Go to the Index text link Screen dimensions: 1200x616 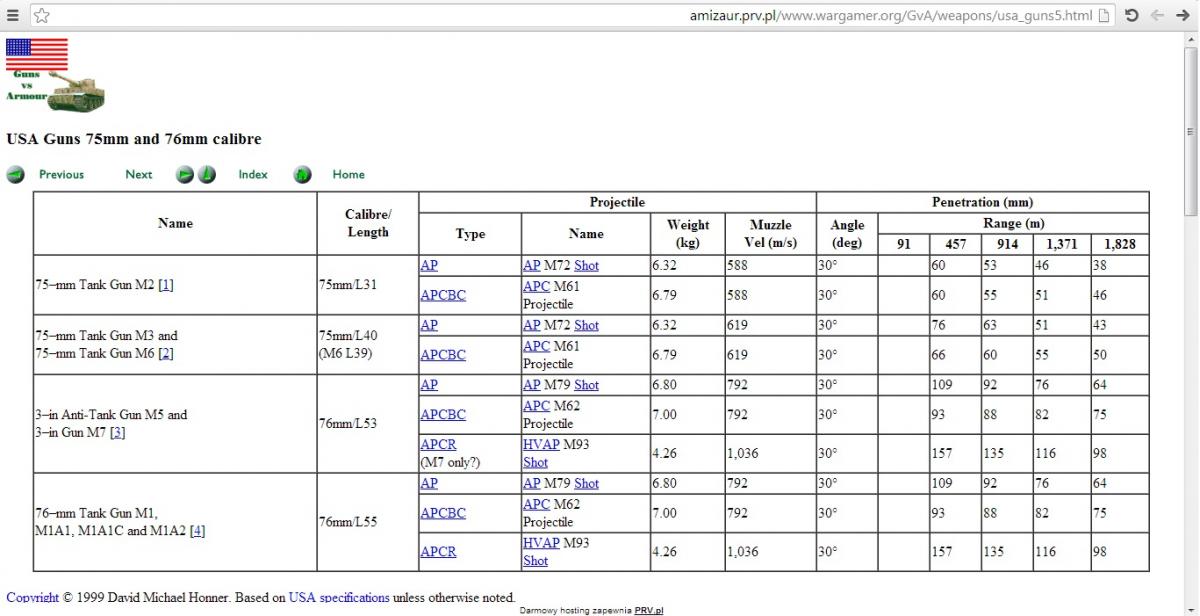pyautogui.click(x=253, y=175)
